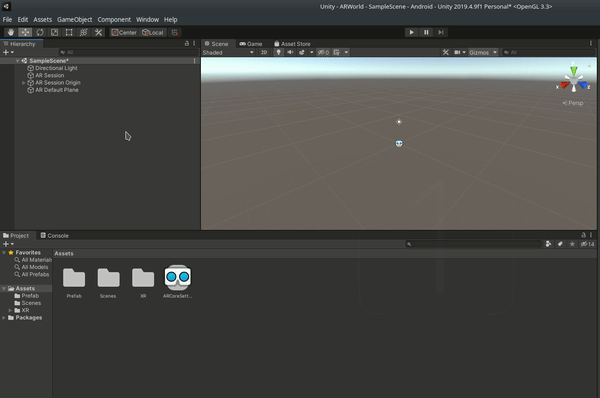
Task: Select the light gizmo in Scene view
Action: (399, 122)
